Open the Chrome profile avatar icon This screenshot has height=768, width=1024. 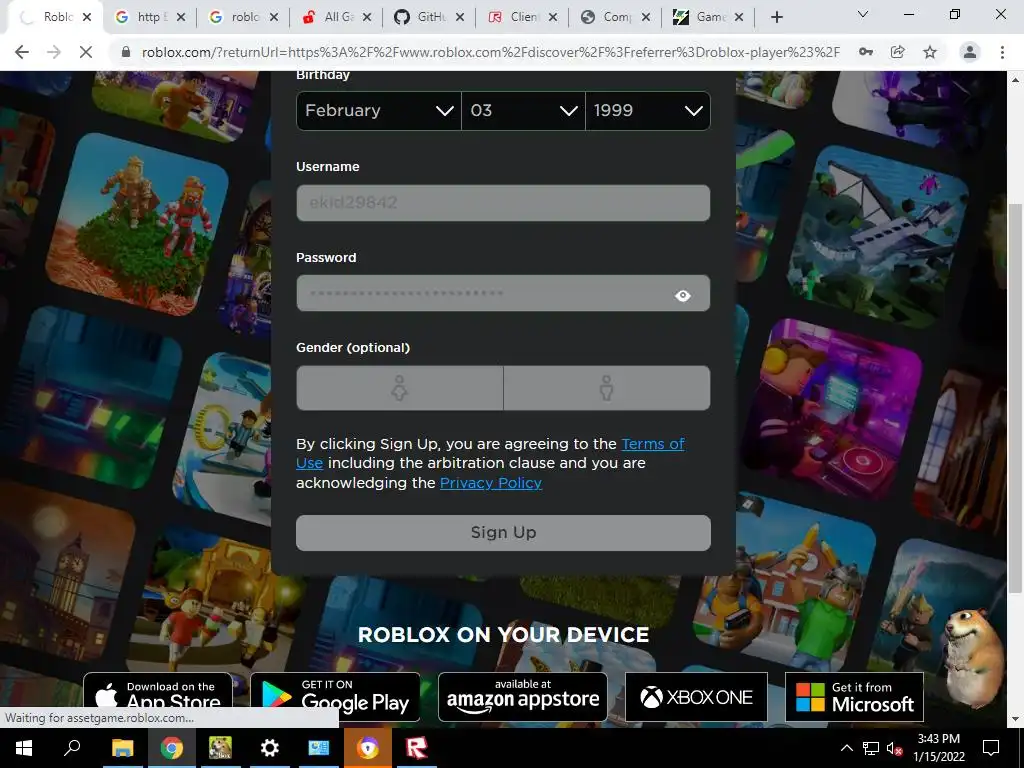point(970,52)
